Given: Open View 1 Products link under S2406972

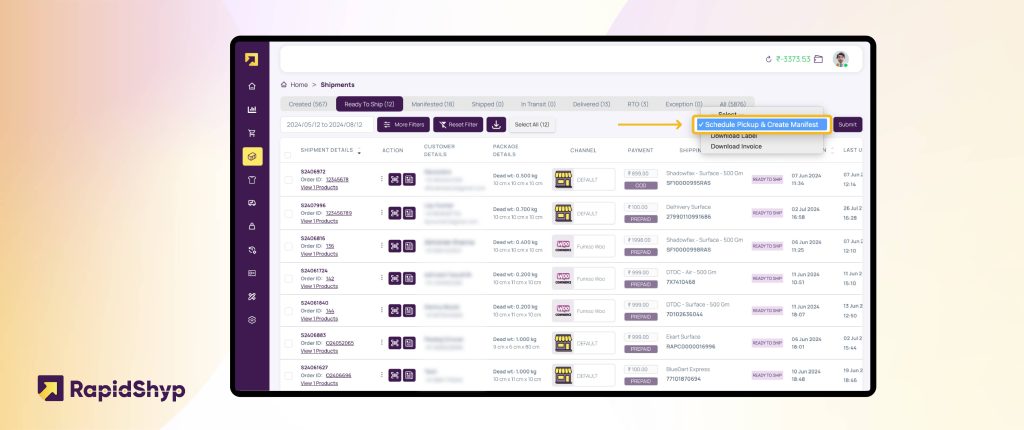Looking at the screenshot, I should pyautogui.click(x=319, y=188).
